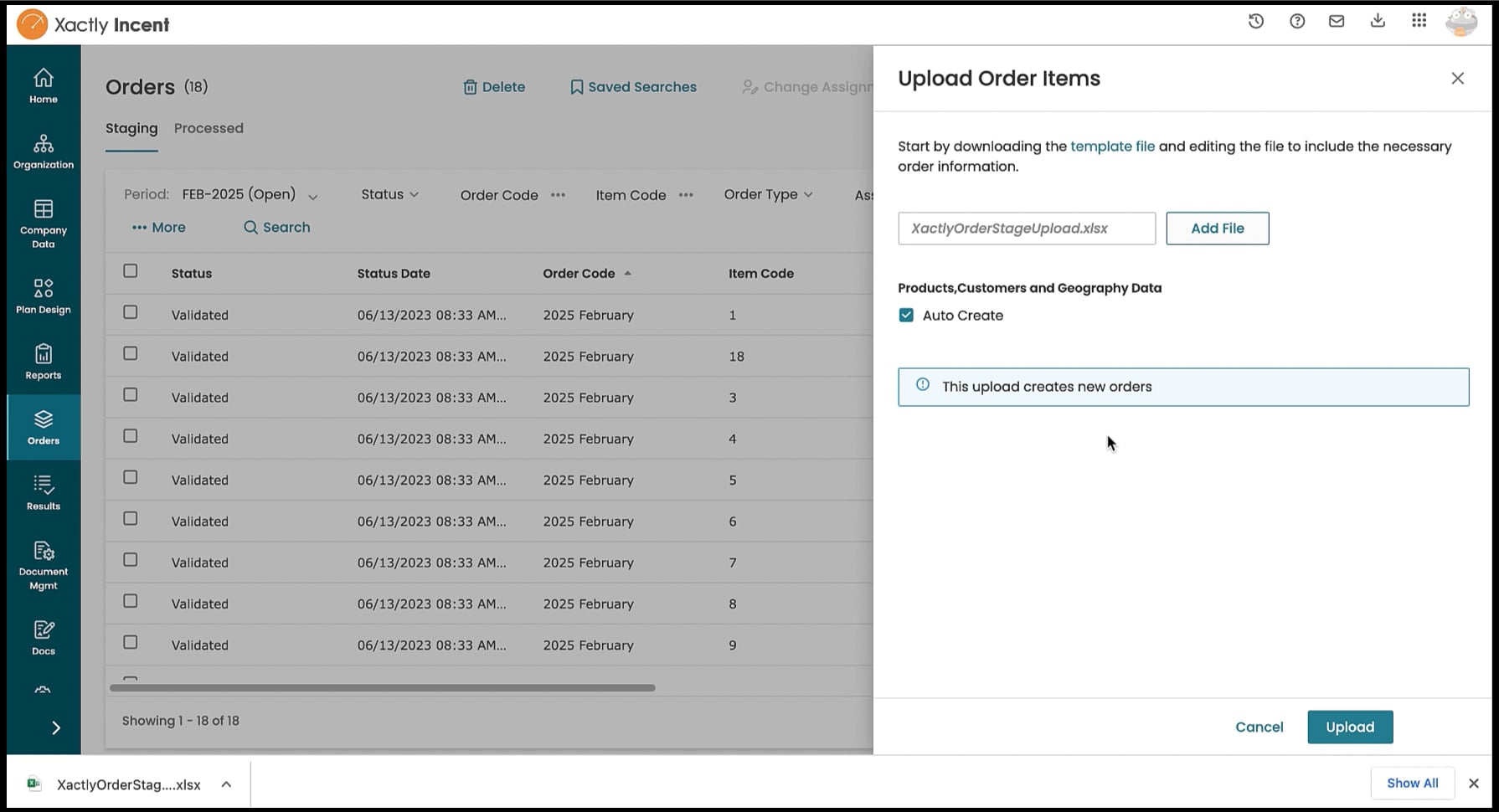Click the blue Upload button
The image size is (1499, 812).
(1350, 727)
